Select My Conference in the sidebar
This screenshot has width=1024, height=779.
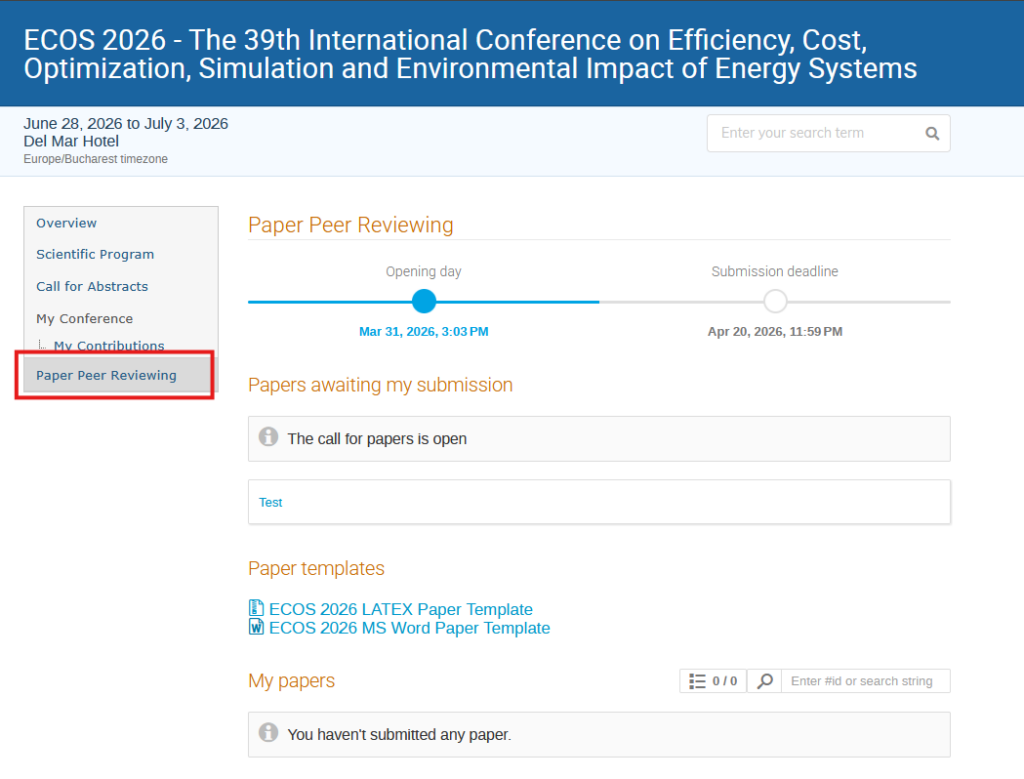click(84, 318)
